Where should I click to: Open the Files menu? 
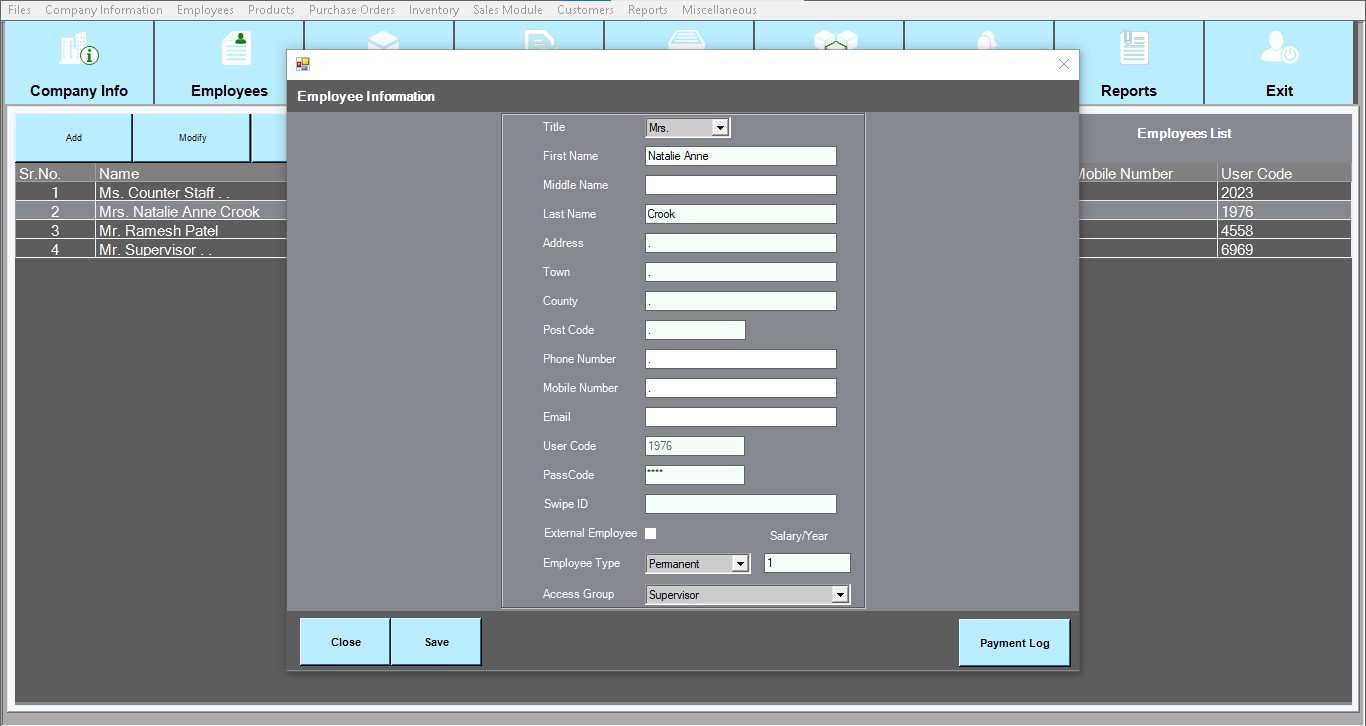point(19,10)
